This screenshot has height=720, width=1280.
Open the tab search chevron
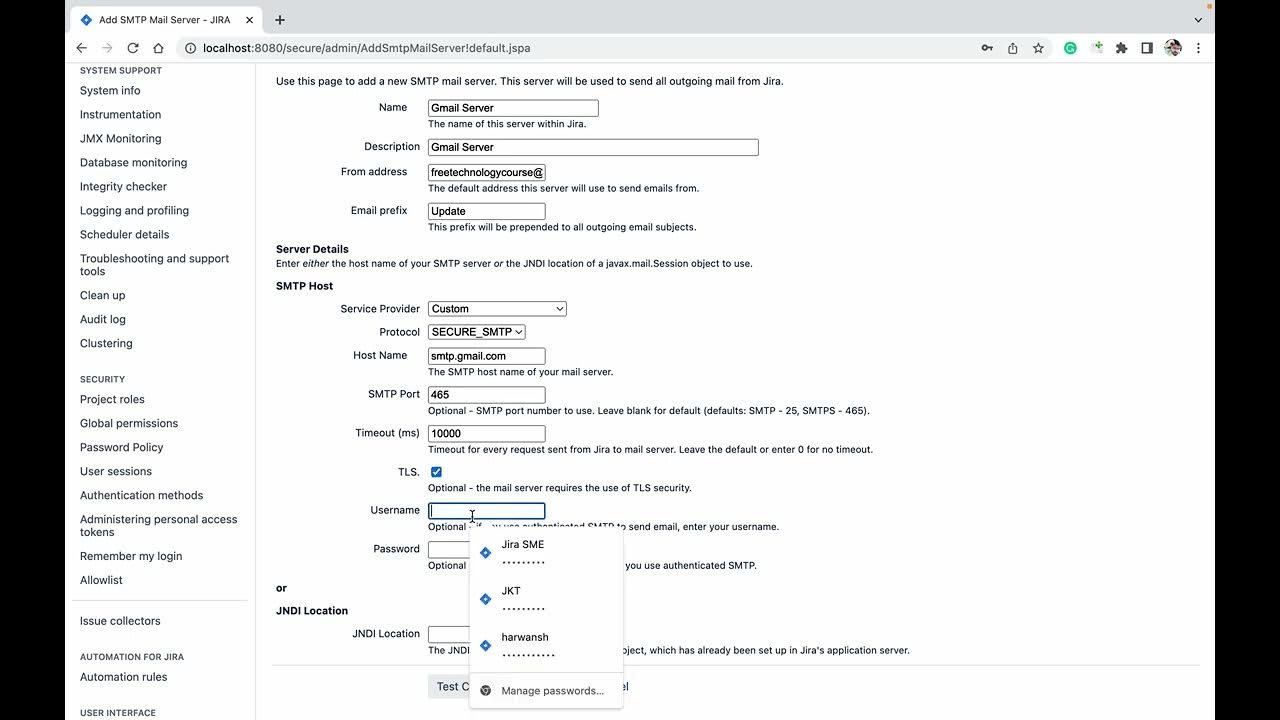pyautogui.click(x=1198, y=20)
